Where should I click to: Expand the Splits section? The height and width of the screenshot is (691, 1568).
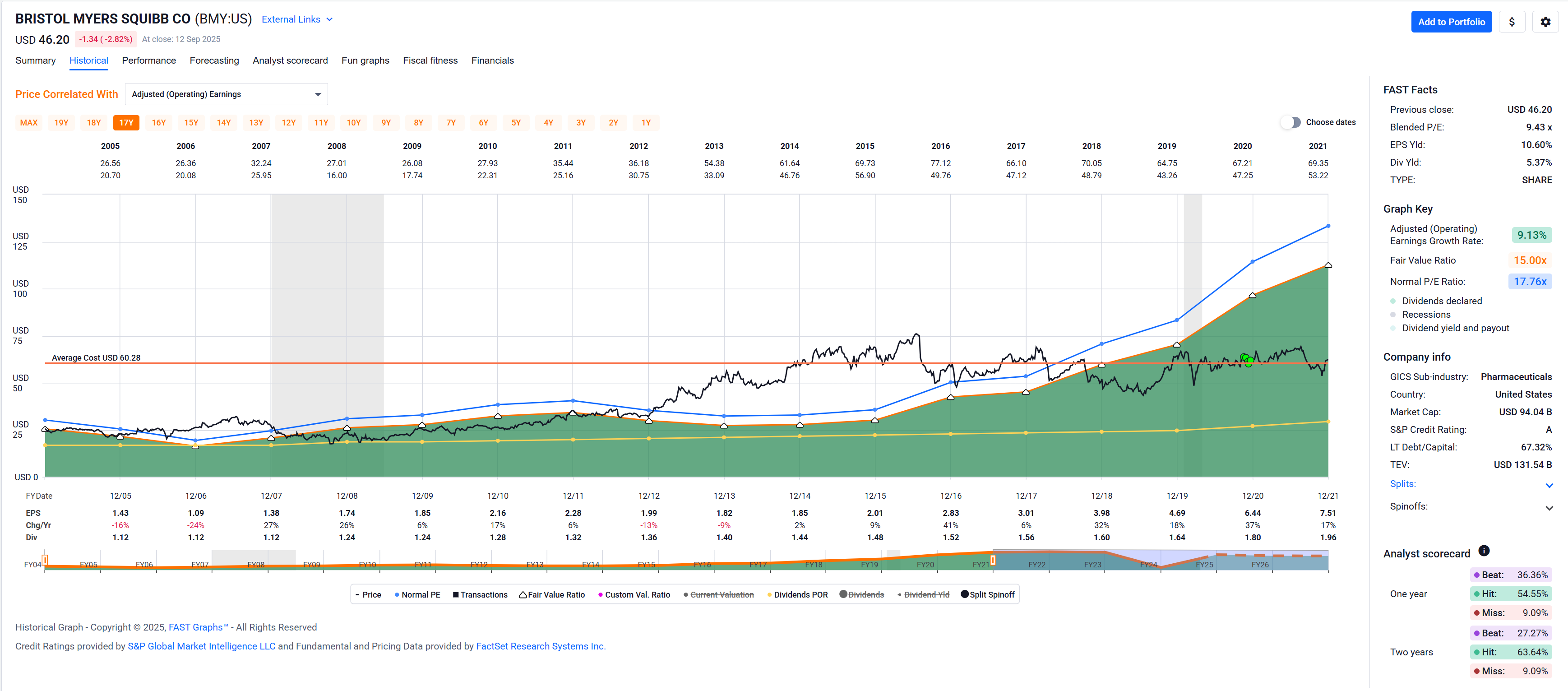(1549, 485)
